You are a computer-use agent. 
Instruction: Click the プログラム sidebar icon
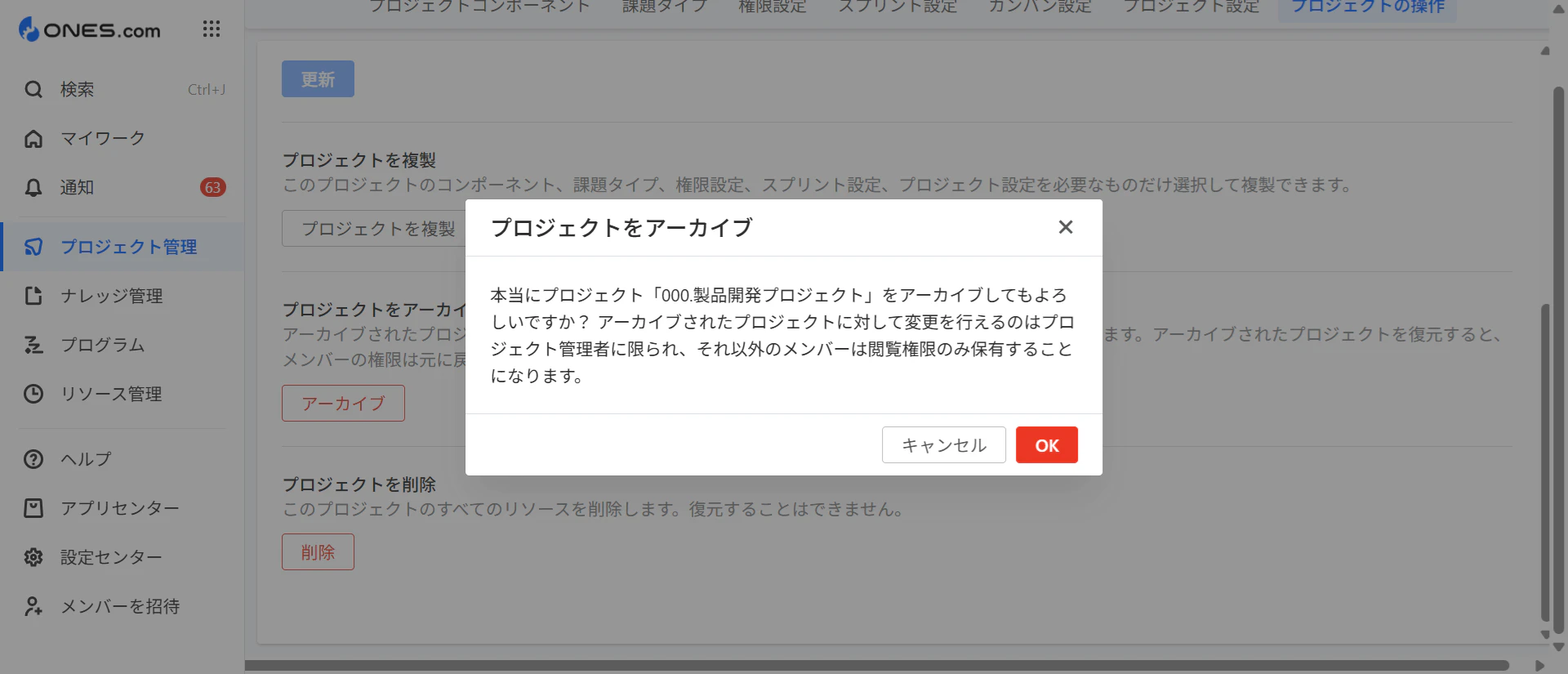click(33, 345)
